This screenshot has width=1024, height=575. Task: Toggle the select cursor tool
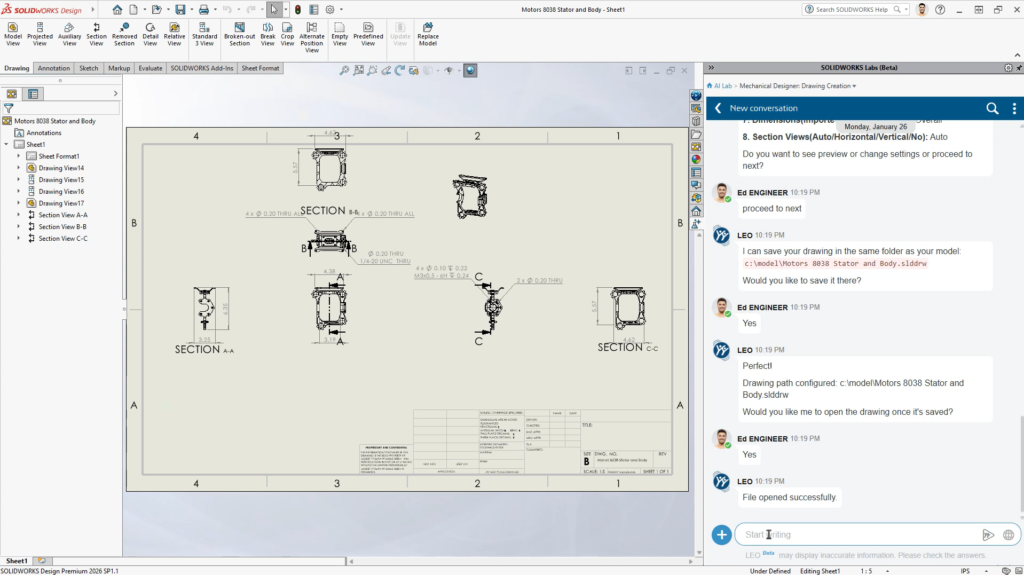[x=274, y=10]
